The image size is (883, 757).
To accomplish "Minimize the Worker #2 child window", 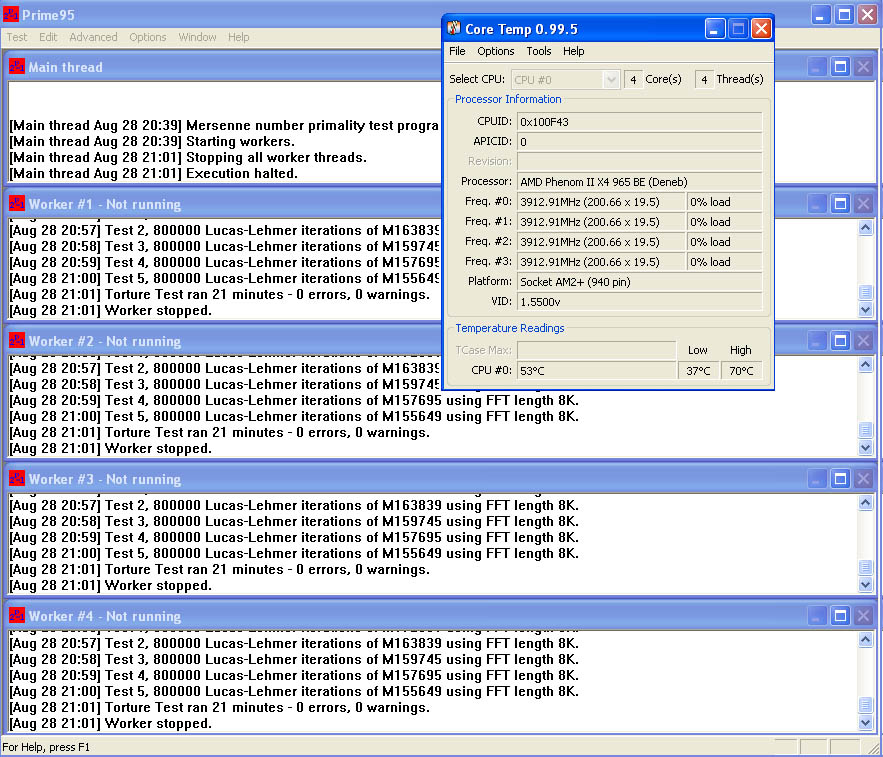I will (817, 340).
